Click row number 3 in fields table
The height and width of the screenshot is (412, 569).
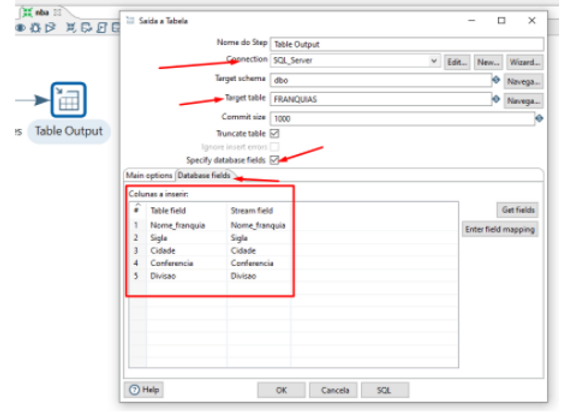(136, 250)
